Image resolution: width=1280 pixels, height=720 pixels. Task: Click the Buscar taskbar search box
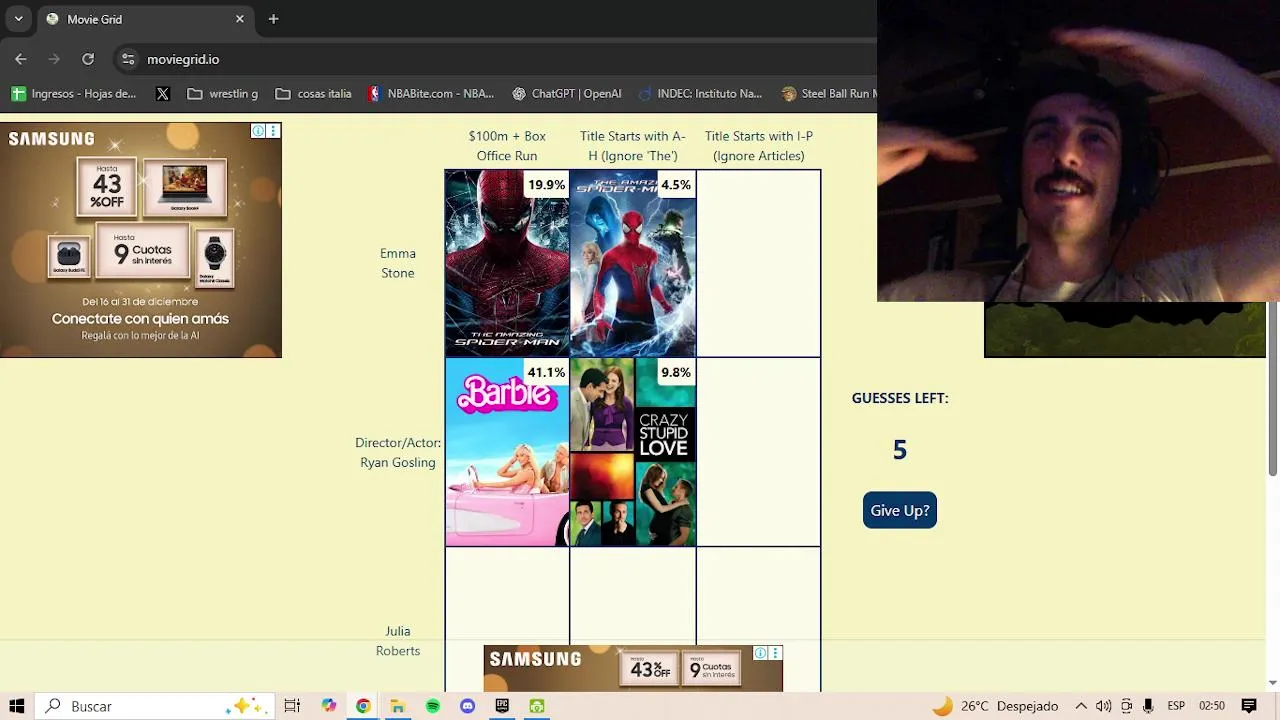coord(153,706)
